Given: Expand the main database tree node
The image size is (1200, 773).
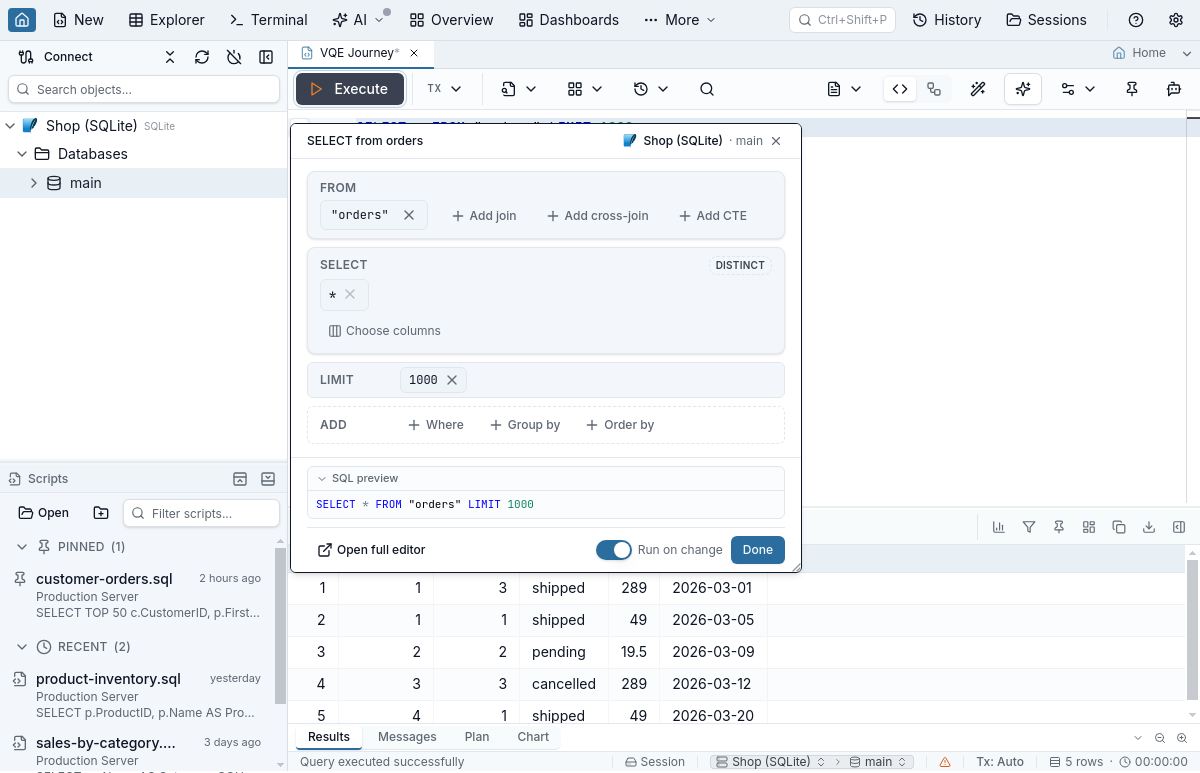Looking at the screenshot, I should 34,183.
